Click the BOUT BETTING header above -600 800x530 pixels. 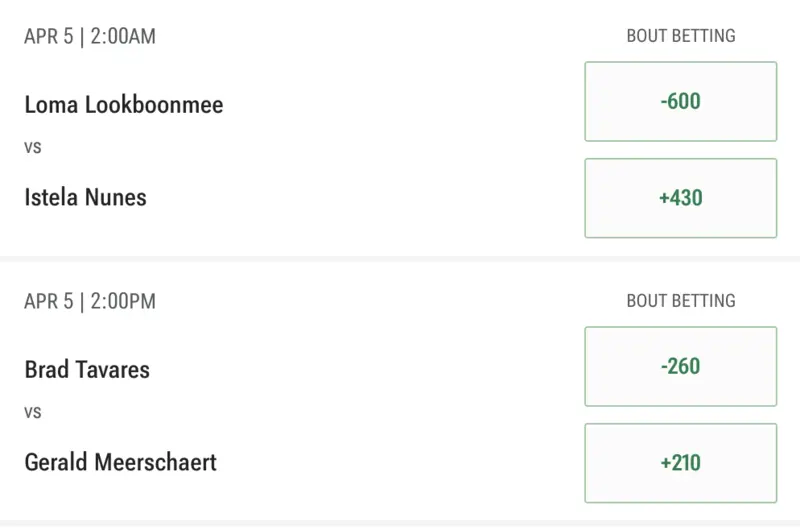coord(680,36)
